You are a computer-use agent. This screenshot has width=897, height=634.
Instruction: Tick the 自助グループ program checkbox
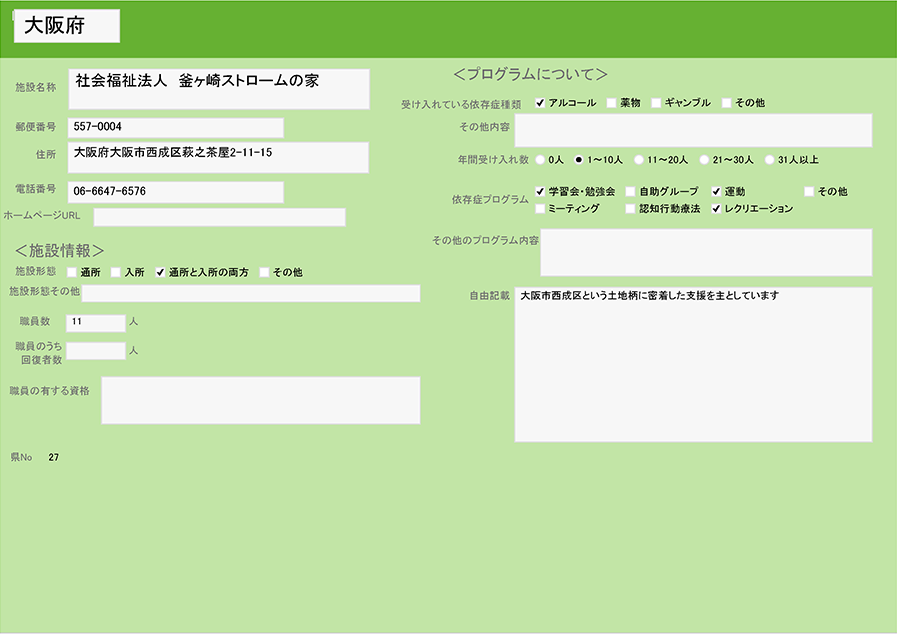(631, 191)
